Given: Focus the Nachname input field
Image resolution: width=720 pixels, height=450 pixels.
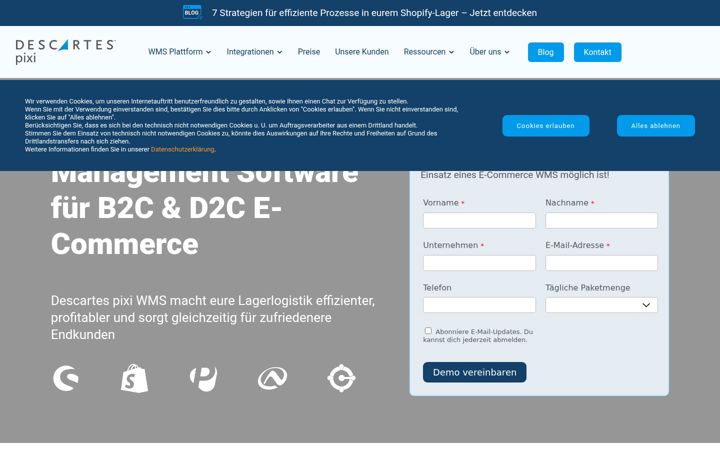Looking at the screenshot, I should click(602, 220).
